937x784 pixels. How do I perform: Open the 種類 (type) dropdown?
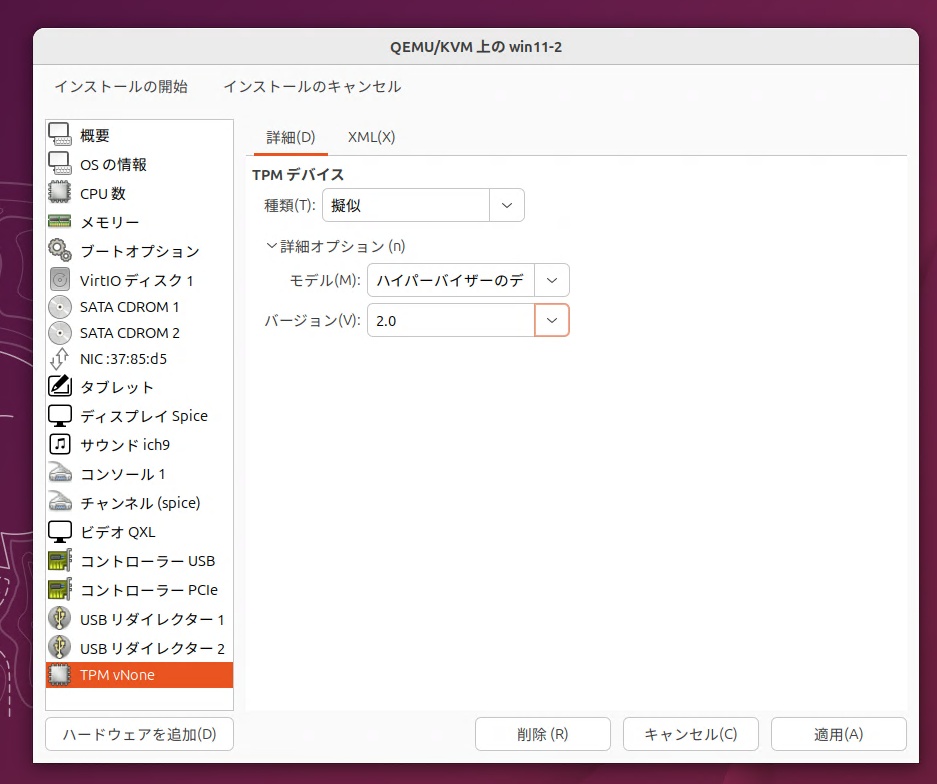(421, 205)
